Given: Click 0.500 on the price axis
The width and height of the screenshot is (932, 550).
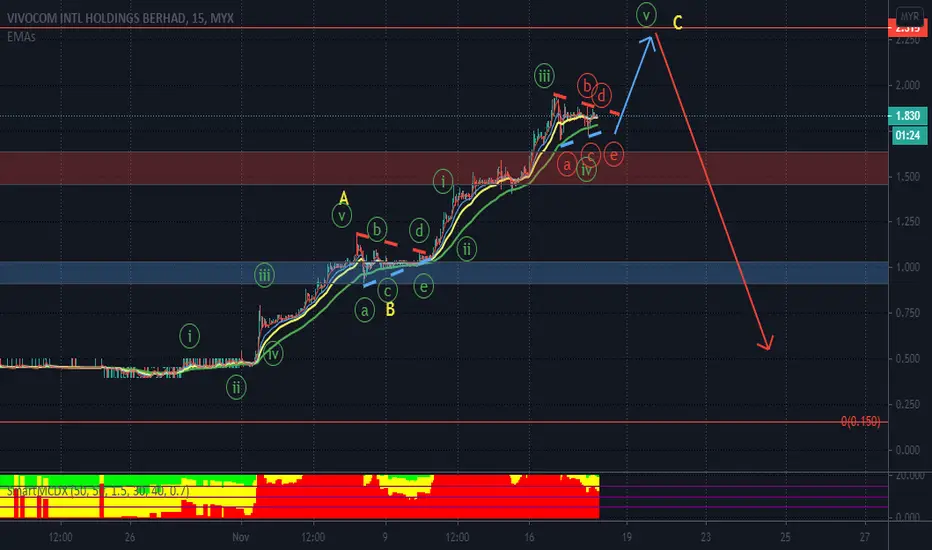Looking at the screenshot, I should pos(908,359).
